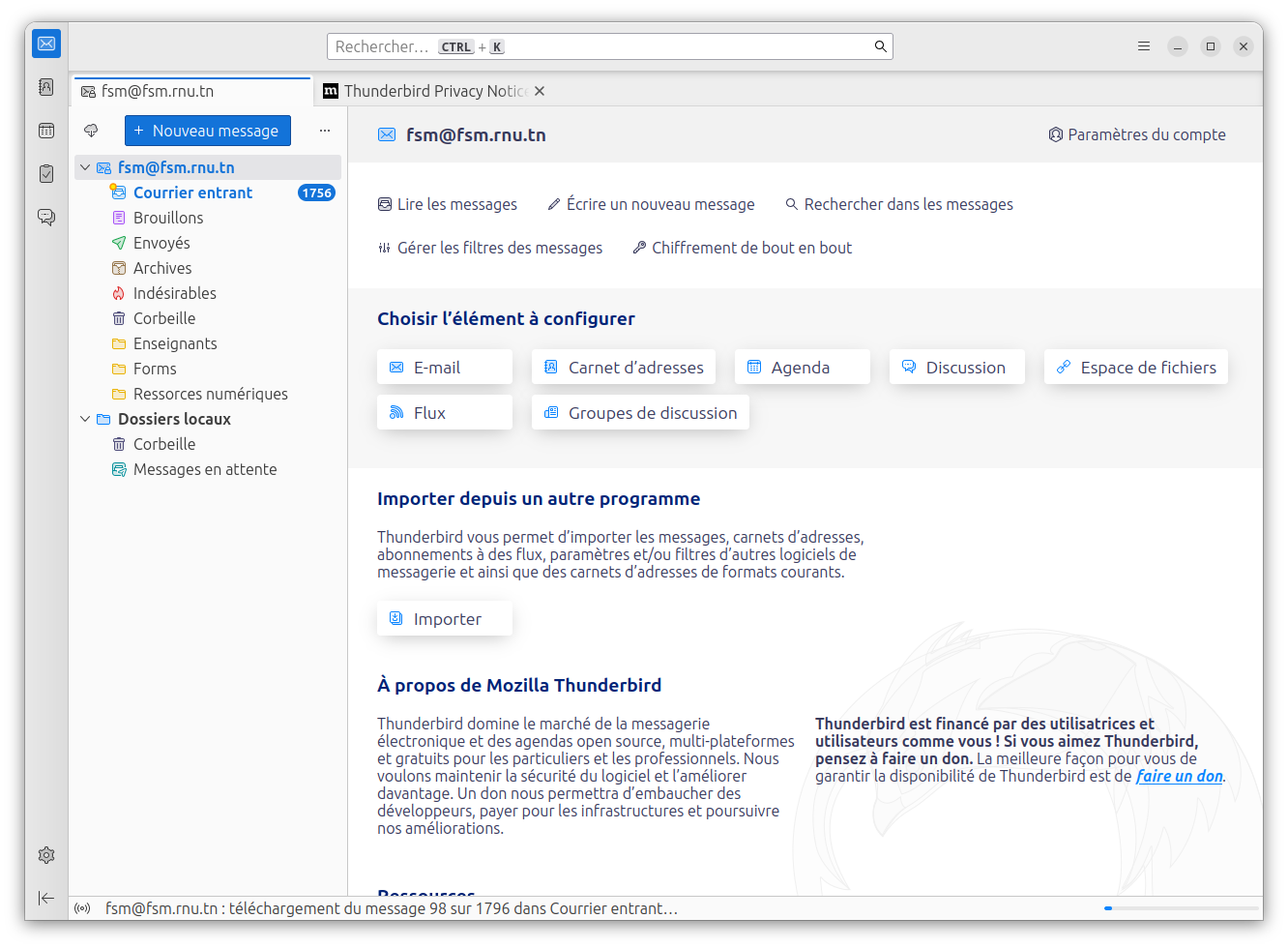Click the download progress bar in status bar
The height and width of the screenshot is (948, 1288).
click(1181, 908)
